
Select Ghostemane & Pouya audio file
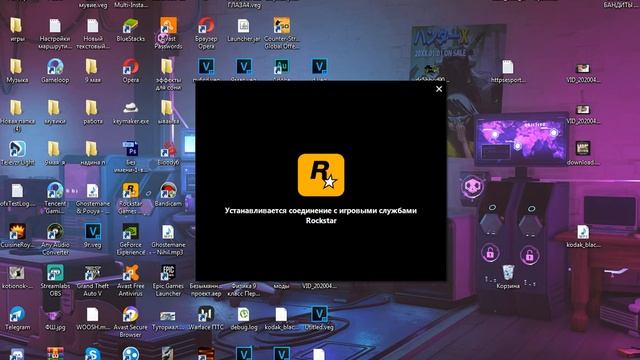(93, 198)
